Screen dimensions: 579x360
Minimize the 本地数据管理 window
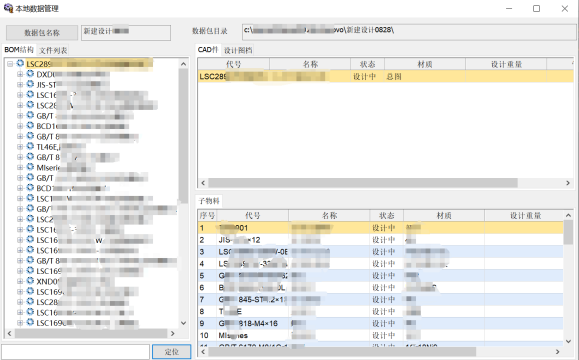click(x=509, y=8)
